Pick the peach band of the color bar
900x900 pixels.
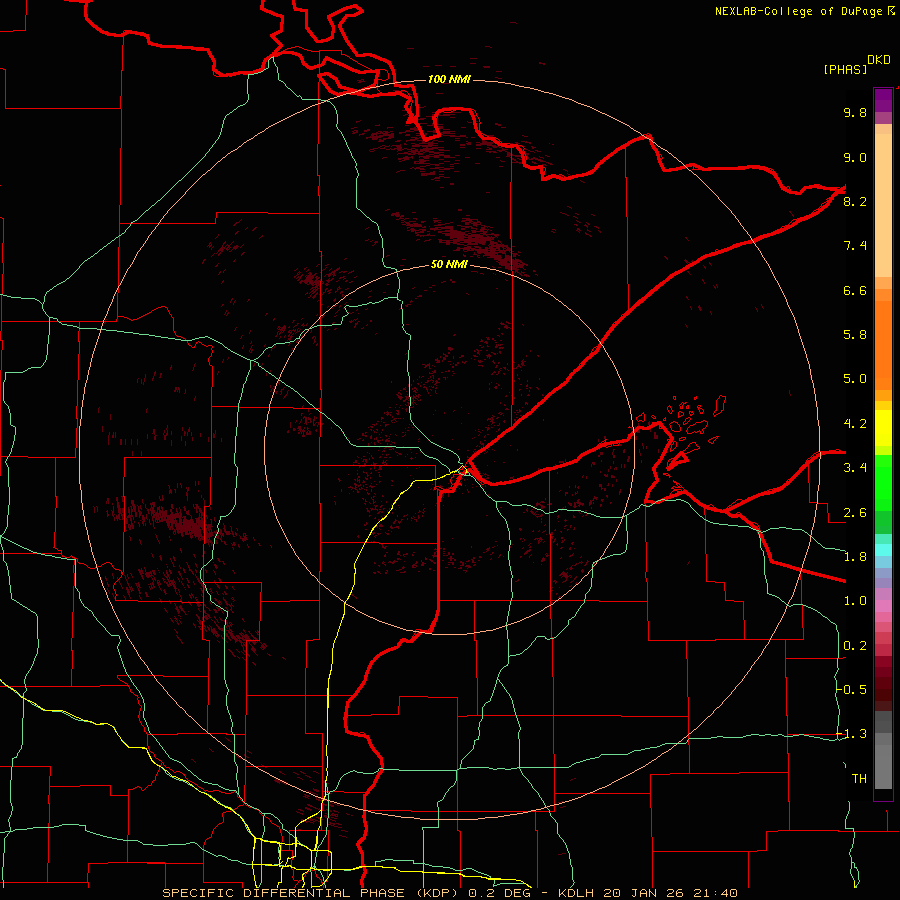click(x=883, y=205)
